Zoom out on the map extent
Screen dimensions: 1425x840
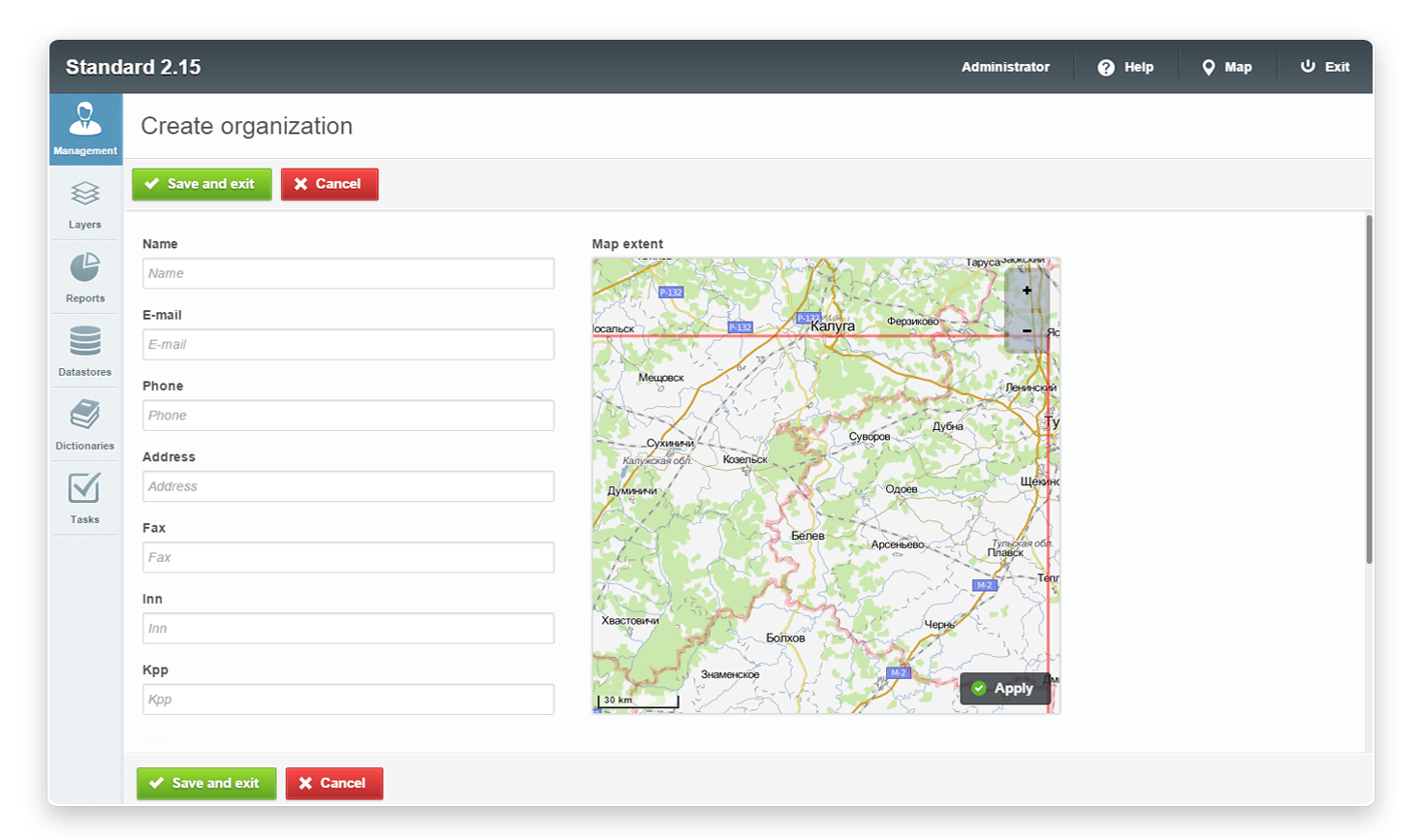[1027, 331]
